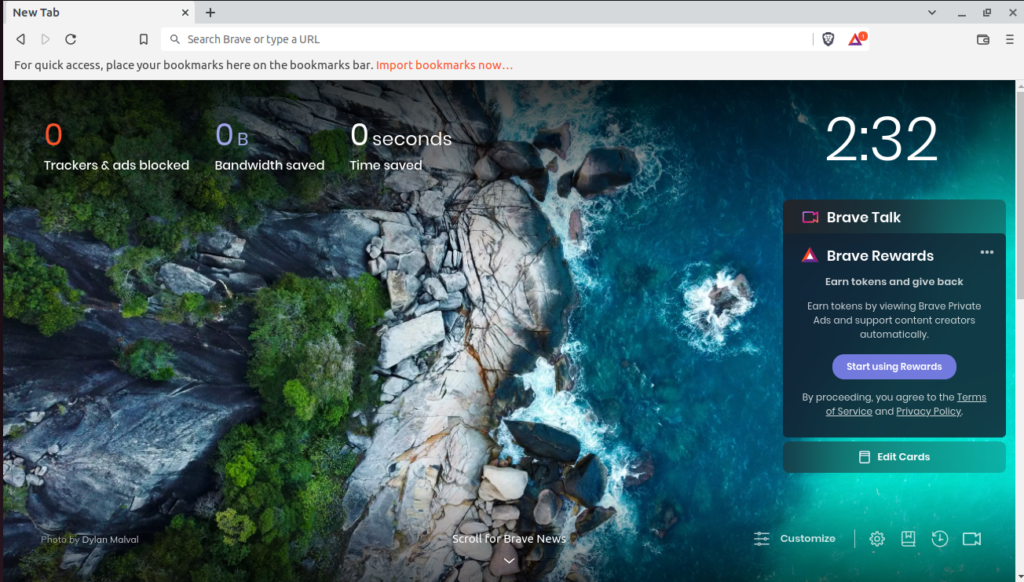Image resolution: width=1024 pixels, height=582 pixels.
Task: Click Trackers & ads blocked stat
Action: click(116, 147)
